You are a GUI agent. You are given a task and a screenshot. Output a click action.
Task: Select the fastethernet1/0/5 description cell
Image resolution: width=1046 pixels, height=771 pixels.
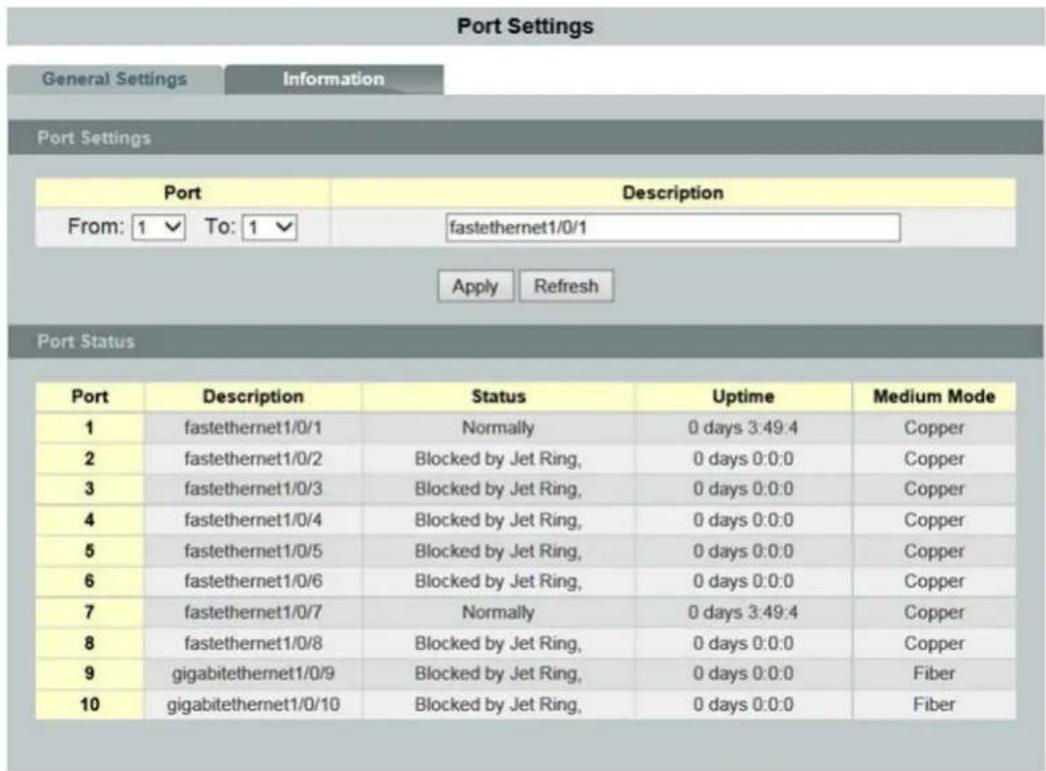click(253, 551)
